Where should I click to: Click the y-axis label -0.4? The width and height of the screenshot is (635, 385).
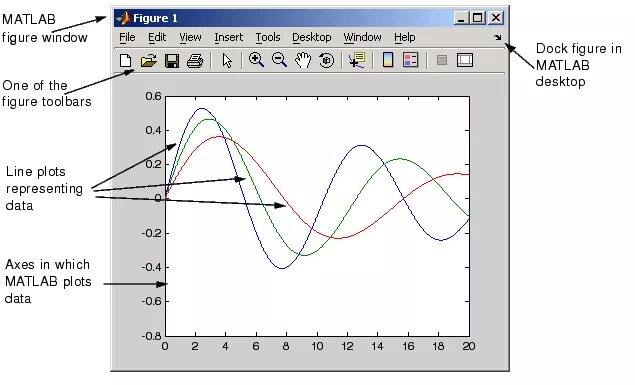coord(151,267)
